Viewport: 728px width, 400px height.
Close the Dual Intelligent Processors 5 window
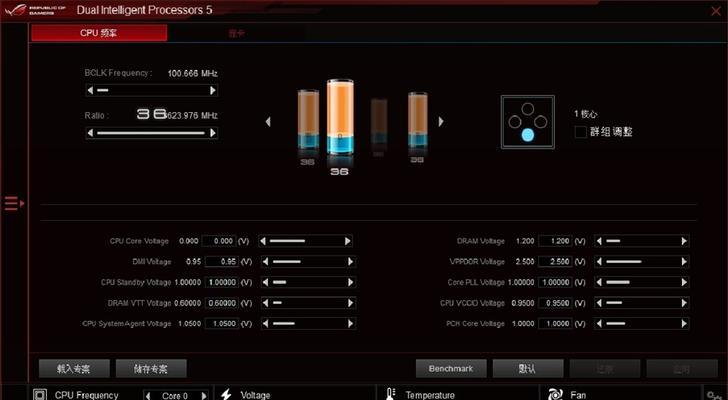point(715,11)
